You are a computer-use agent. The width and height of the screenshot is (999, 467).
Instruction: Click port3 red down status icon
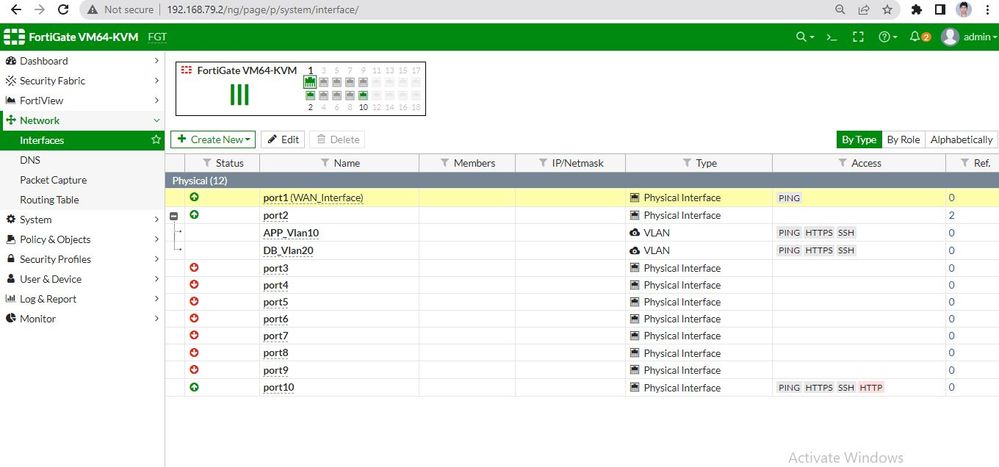click(194, 268)
